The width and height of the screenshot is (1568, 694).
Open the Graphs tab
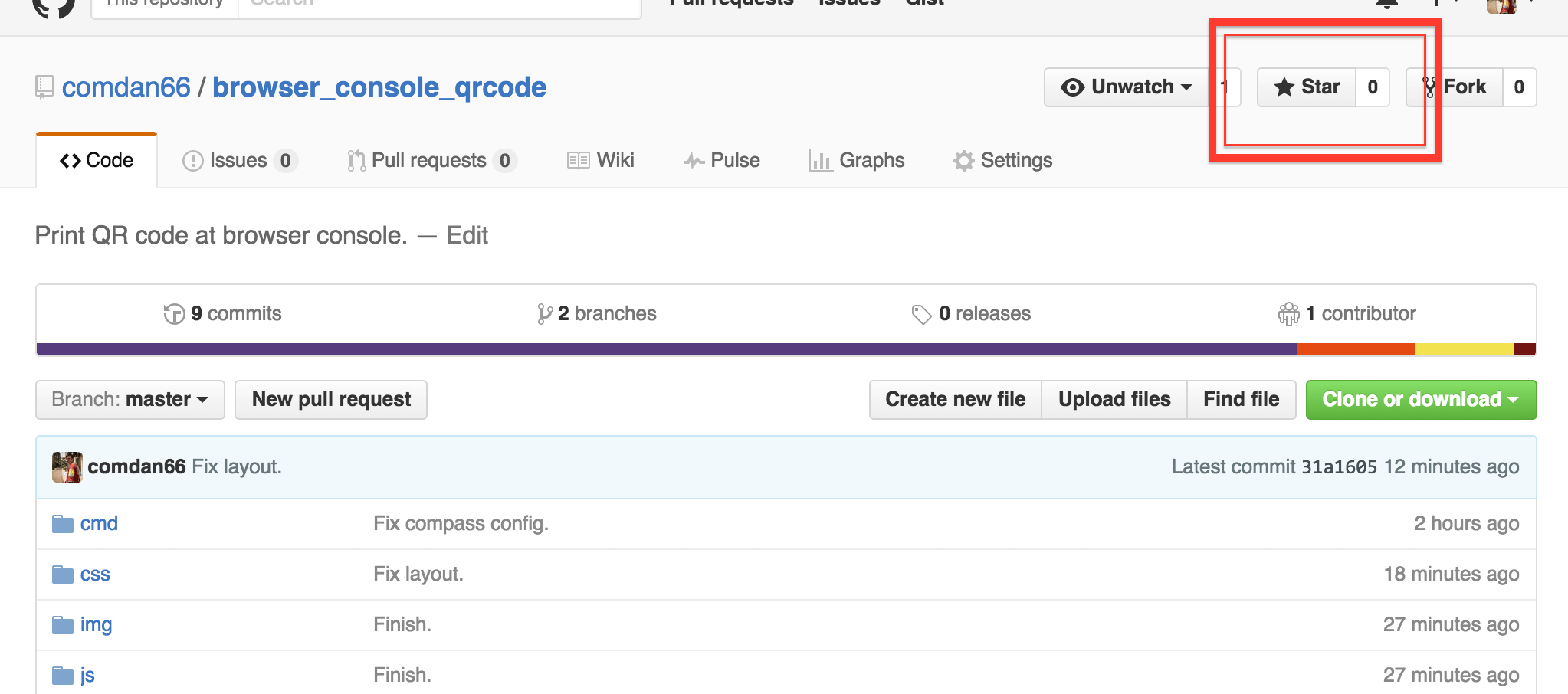click(x=857, y=160)
